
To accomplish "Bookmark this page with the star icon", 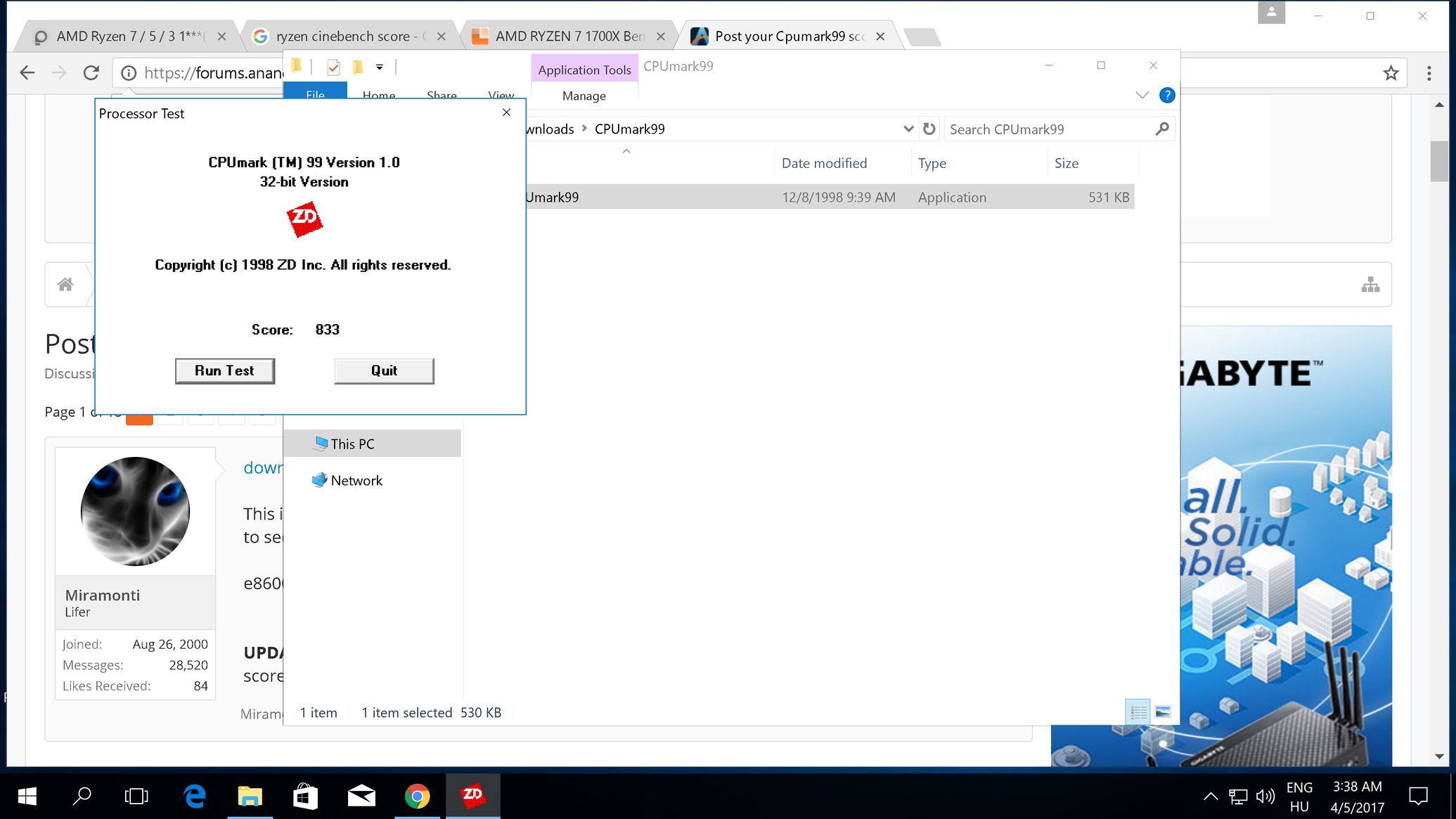I will pos(1391,72).
